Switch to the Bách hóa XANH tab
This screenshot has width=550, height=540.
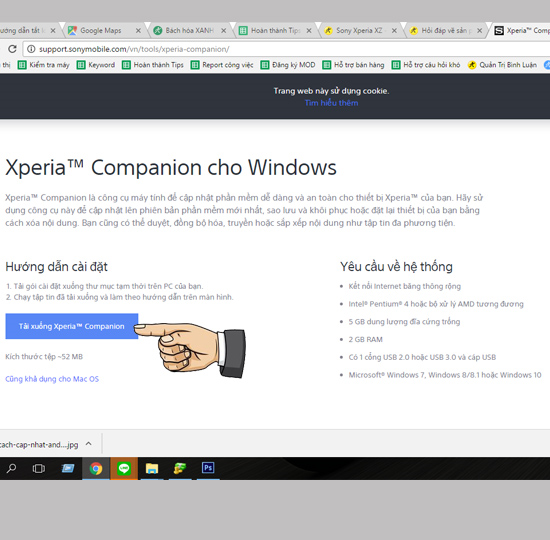click(x=189, y=31)
